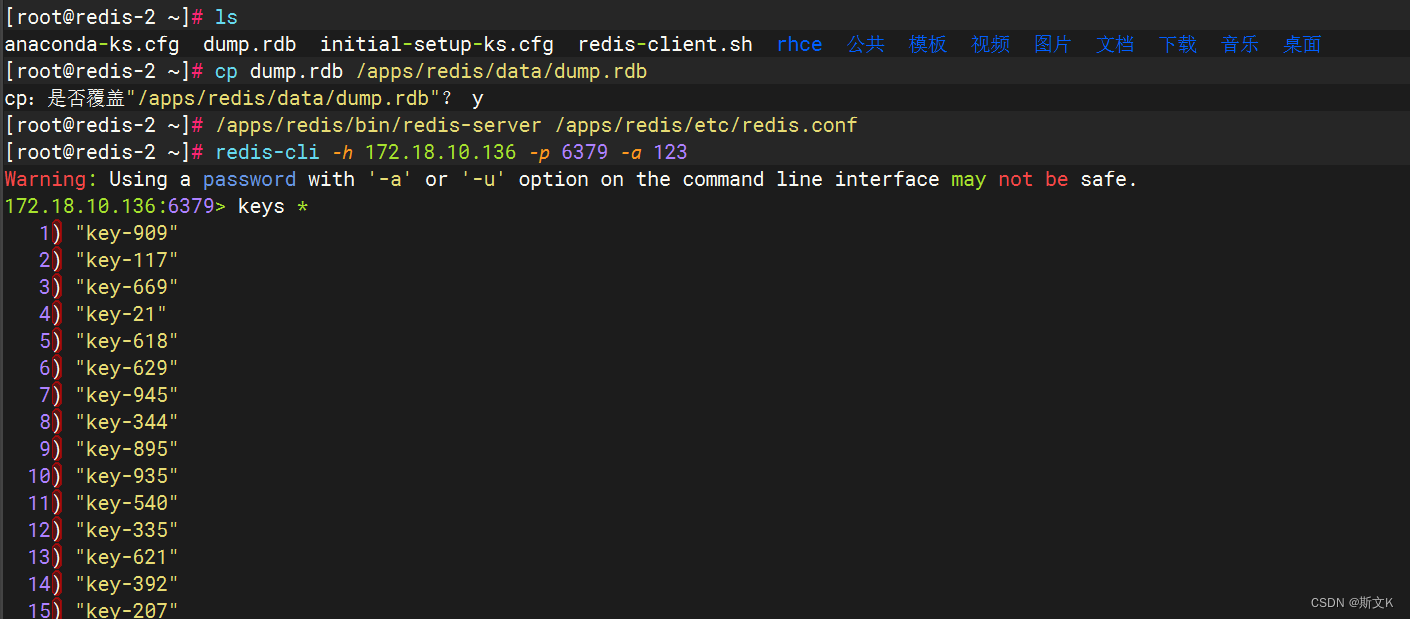This screenshot has height=619, width=1410.
Task: Click the "key-335" entry
Action: [x=127, y=530]
